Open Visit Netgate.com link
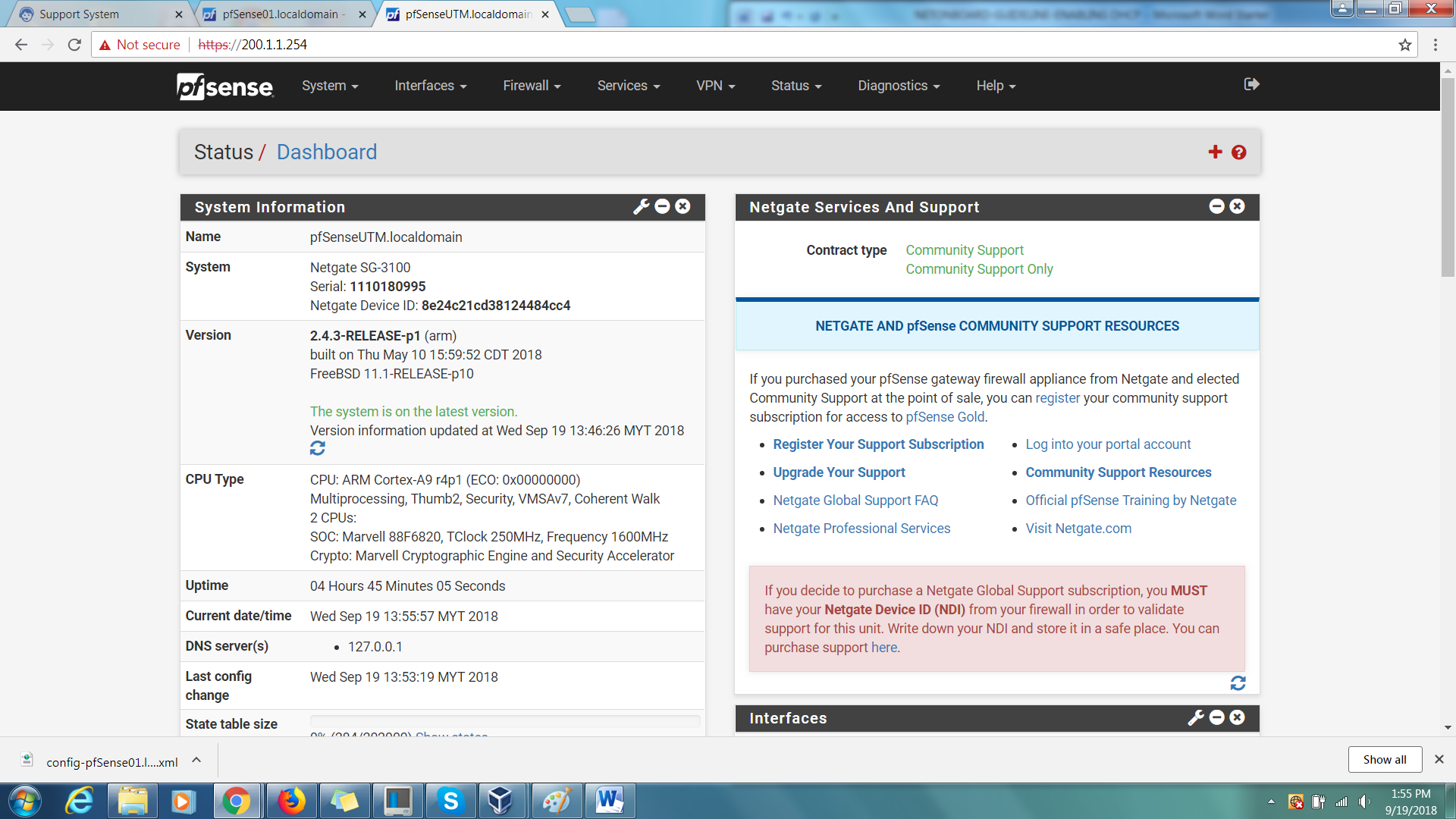The width and height of the screenshot is (1456, 819). click(x=1078, y=529)
